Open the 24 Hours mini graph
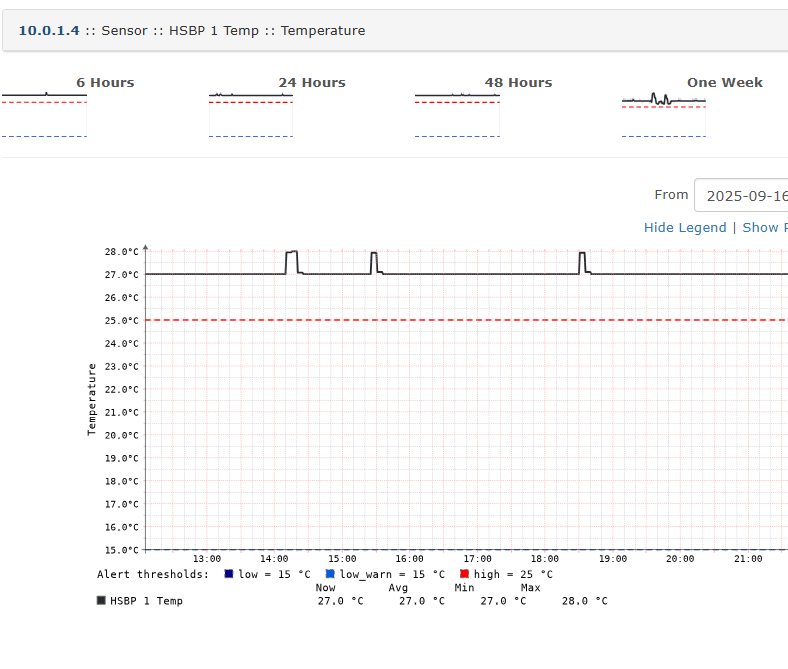The height and width of the screenshot is (669, 788). pyautogui.click(x=251, y=114)
